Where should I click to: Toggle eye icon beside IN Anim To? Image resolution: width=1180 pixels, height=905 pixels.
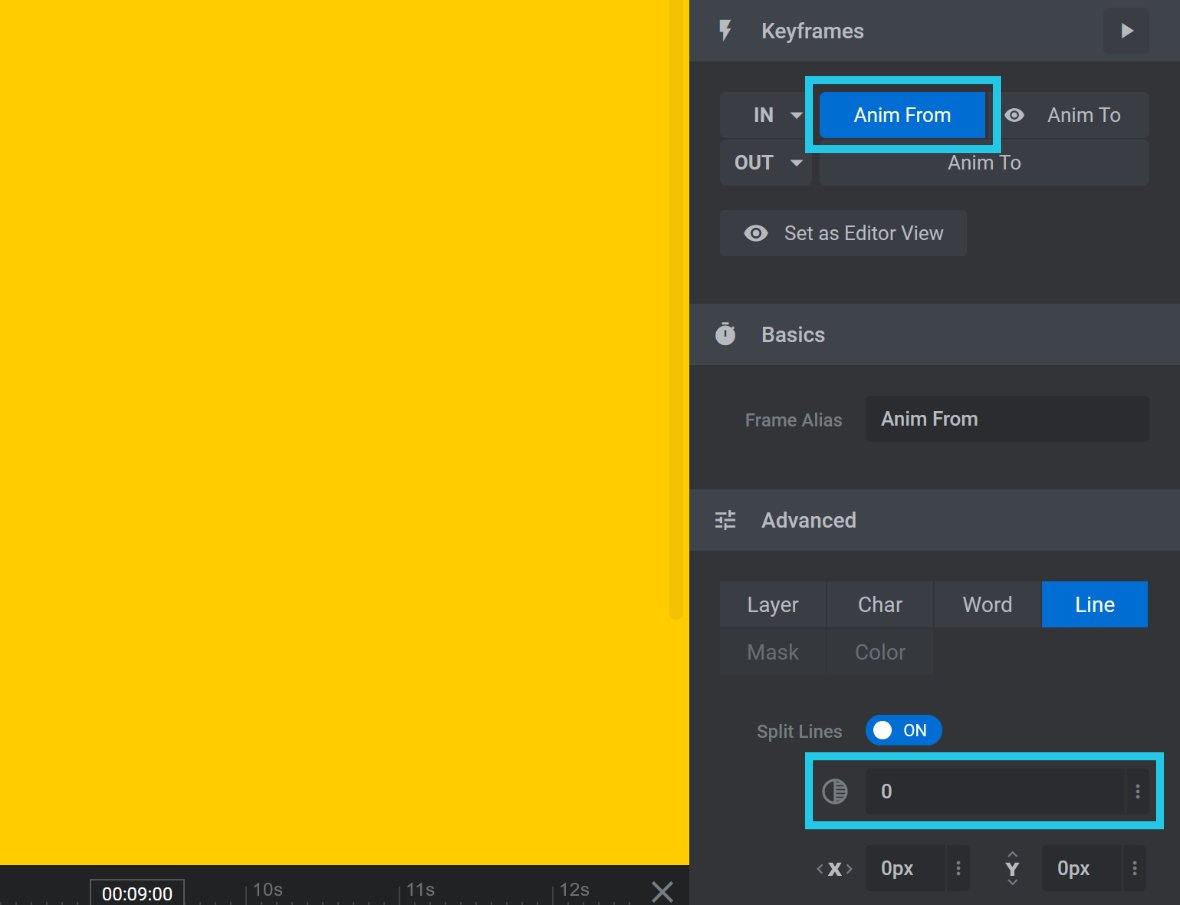point(1014,115)
